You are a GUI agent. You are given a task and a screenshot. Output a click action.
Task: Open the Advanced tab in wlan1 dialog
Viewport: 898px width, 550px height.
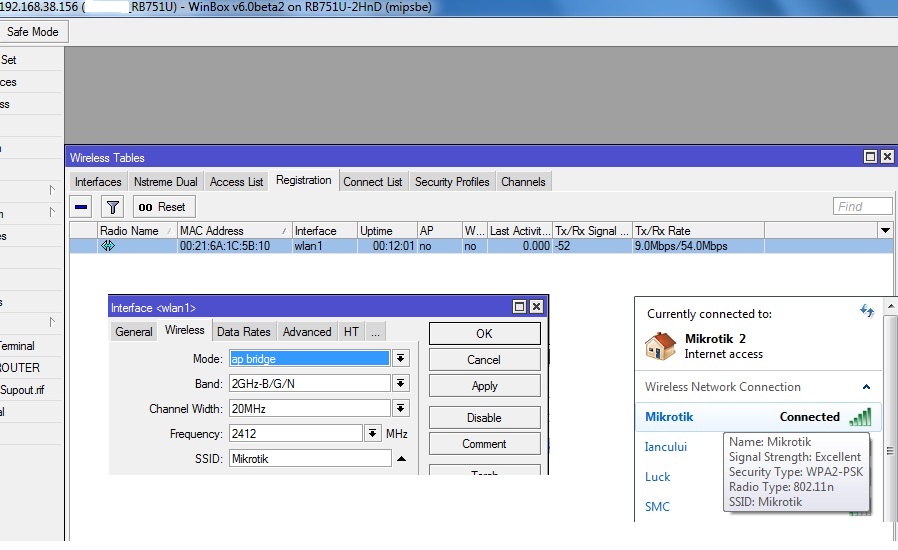[x=307, y=332]
